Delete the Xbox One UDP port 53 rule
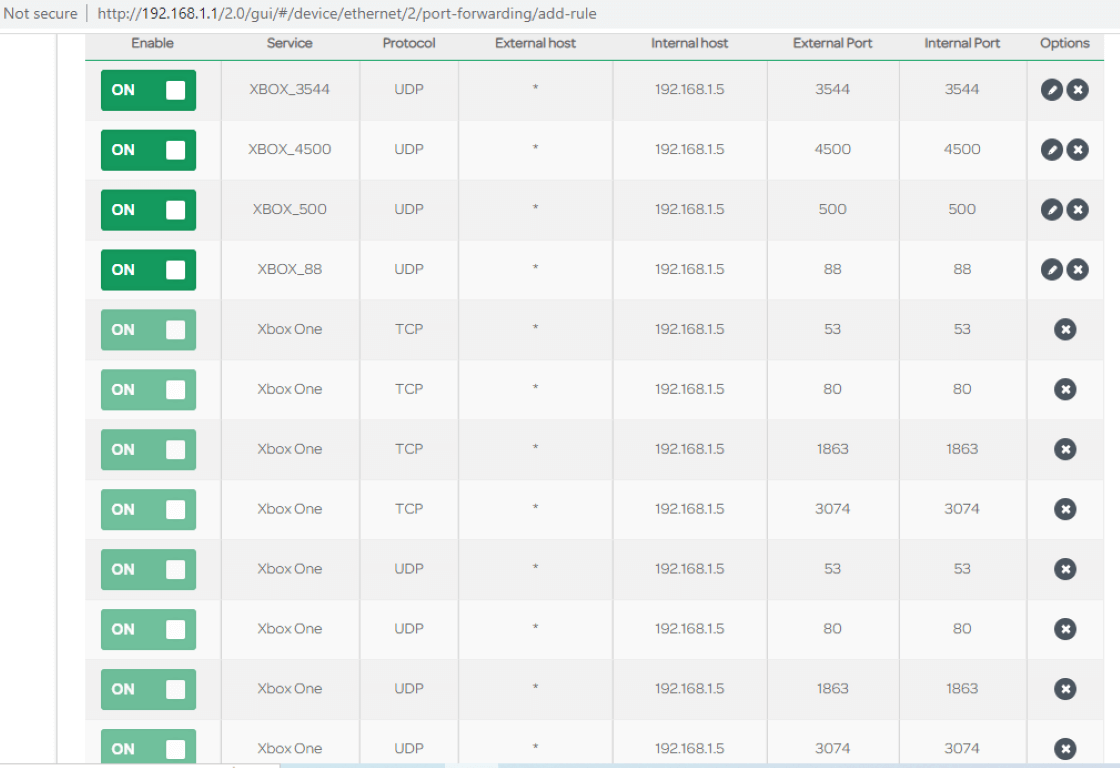This screenshot has width=1120, height=768. pos(1065,569)
